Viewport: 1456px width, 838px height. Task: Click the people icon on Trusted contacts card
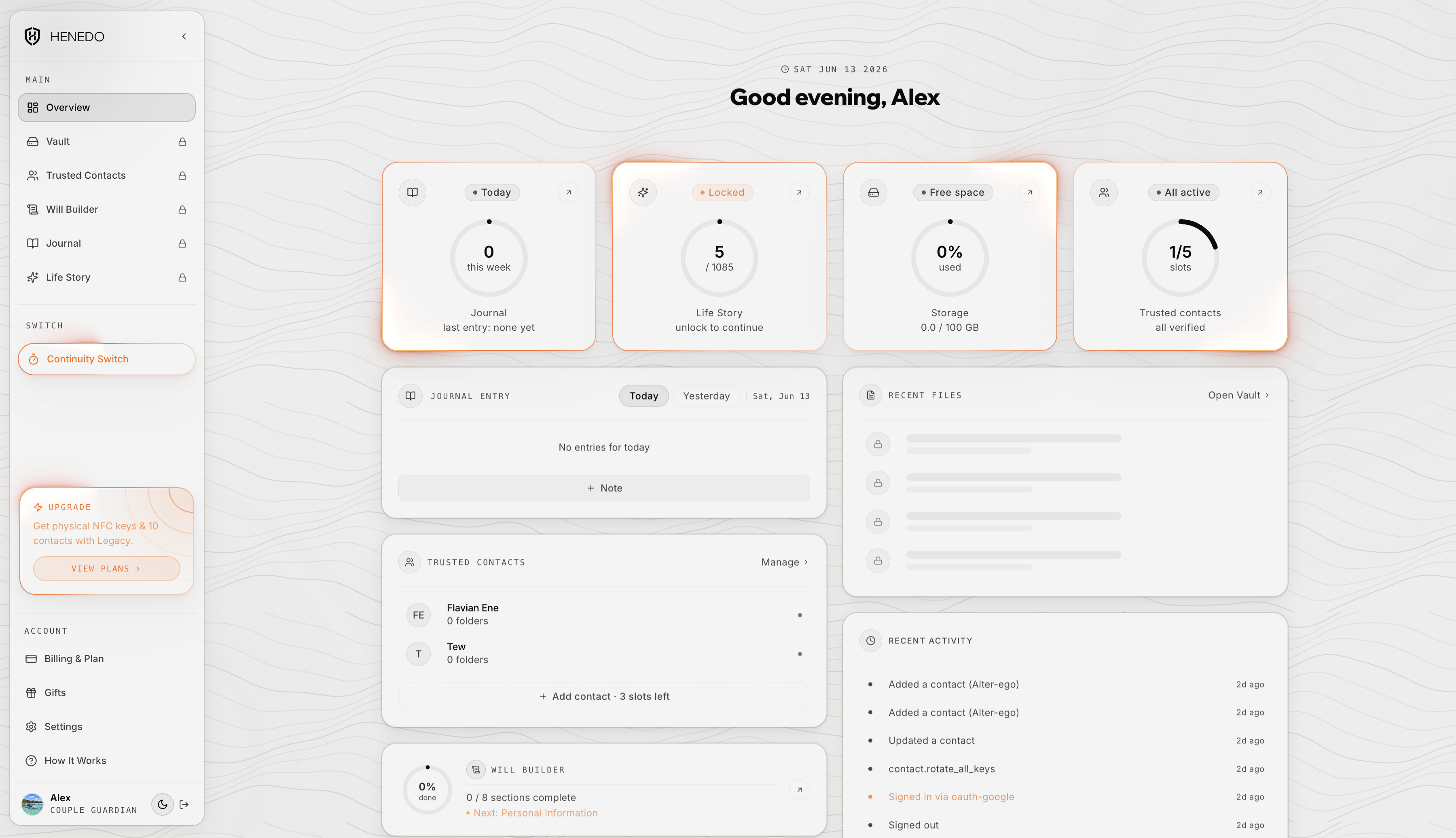1104,193
